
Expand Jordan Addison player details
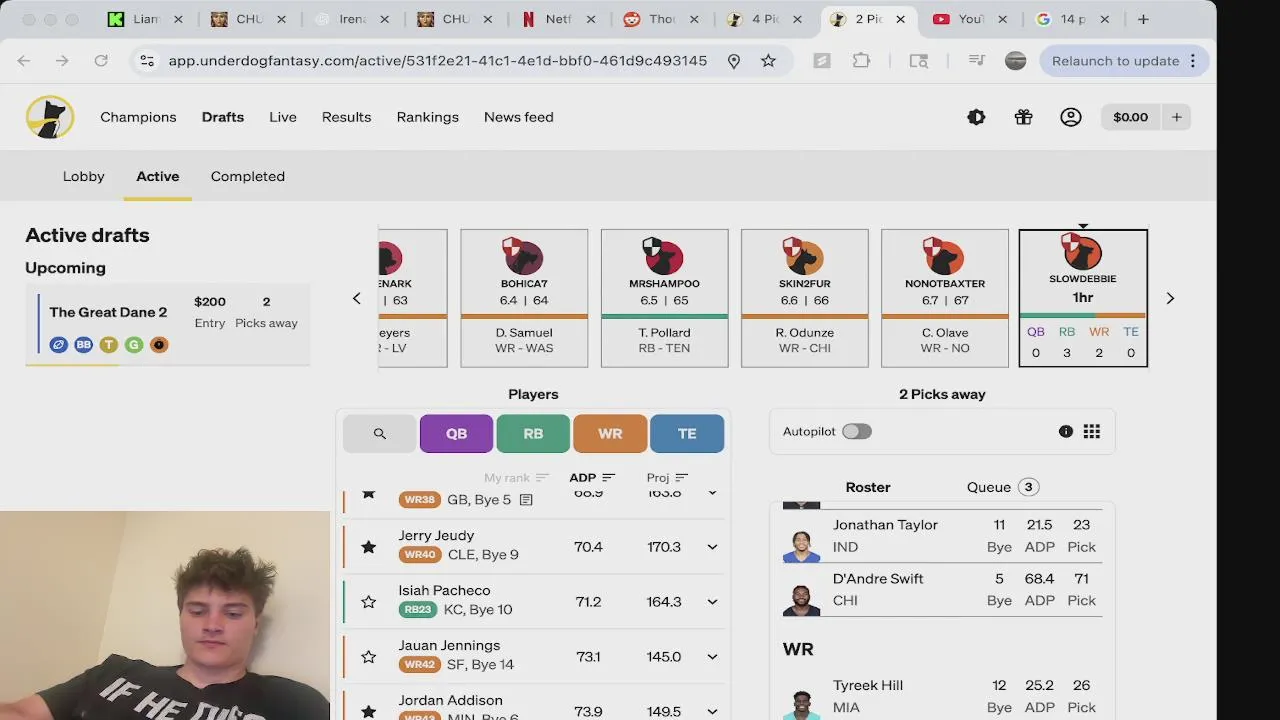tap(712, 711)
